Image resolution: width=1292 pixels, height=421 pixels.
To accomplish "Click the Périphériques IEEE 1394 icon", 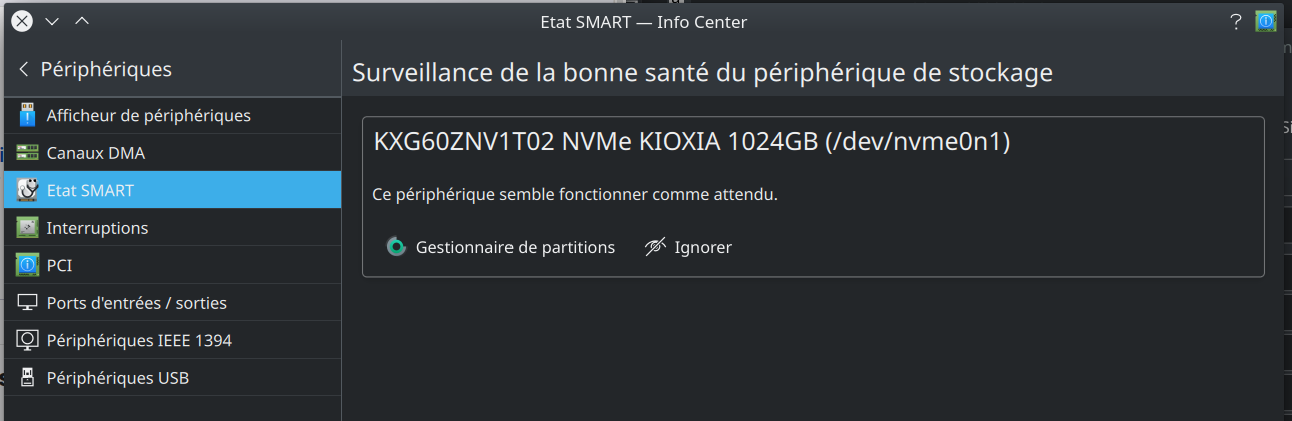I will [27, 340].
